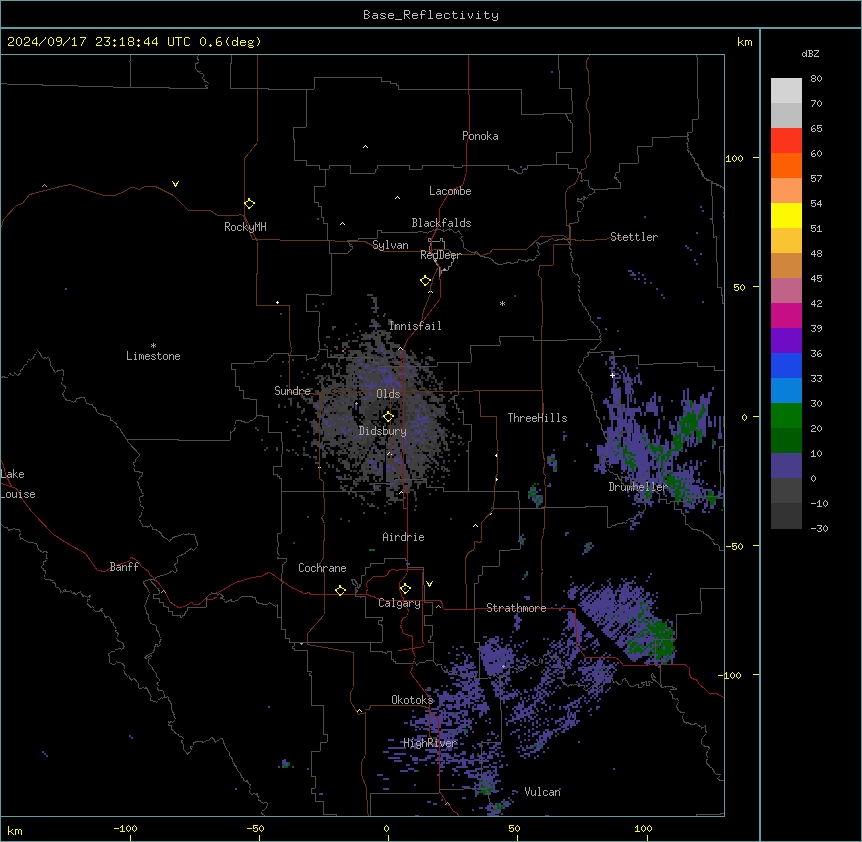Click the dBZ legend heading
The height and width of the screenshot is (842, 862).
pyautogui.click(x=810, y=53)
